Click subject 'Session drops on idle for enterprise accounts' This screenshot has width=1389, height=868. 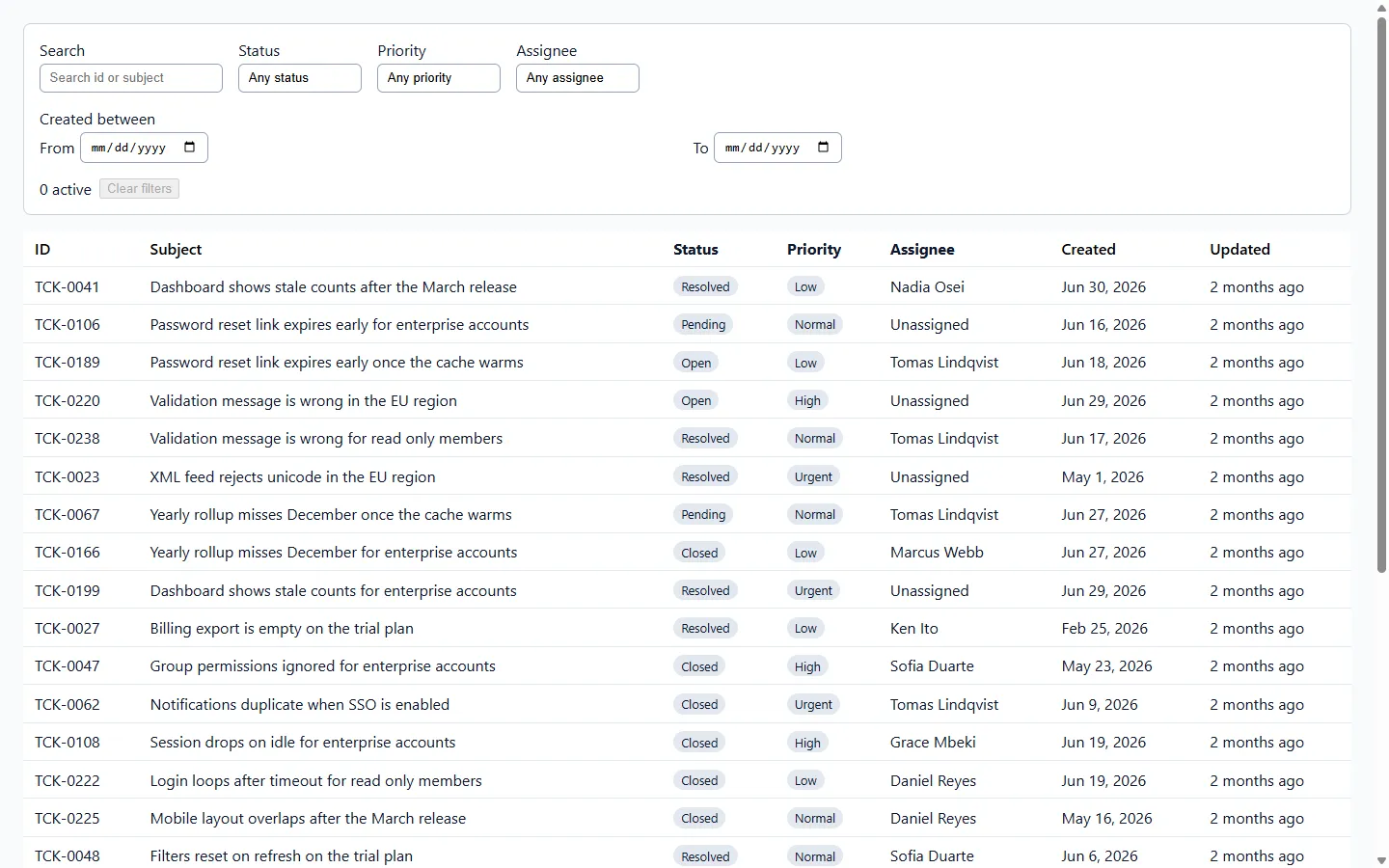click(x=303, y=742)
